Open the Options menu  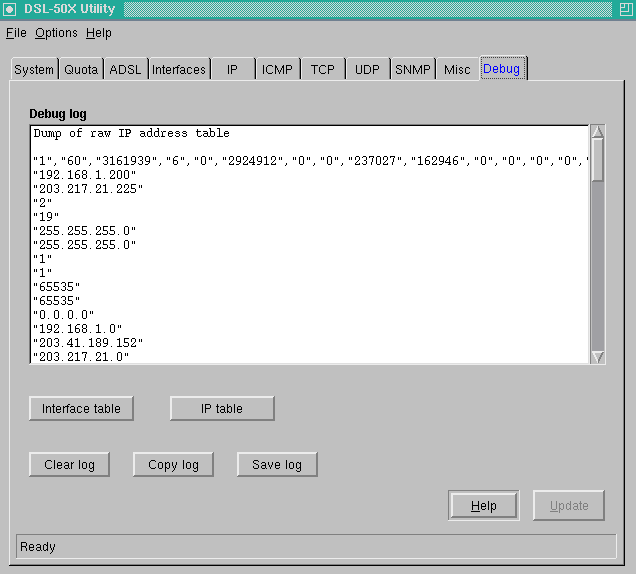click(56, 33)
